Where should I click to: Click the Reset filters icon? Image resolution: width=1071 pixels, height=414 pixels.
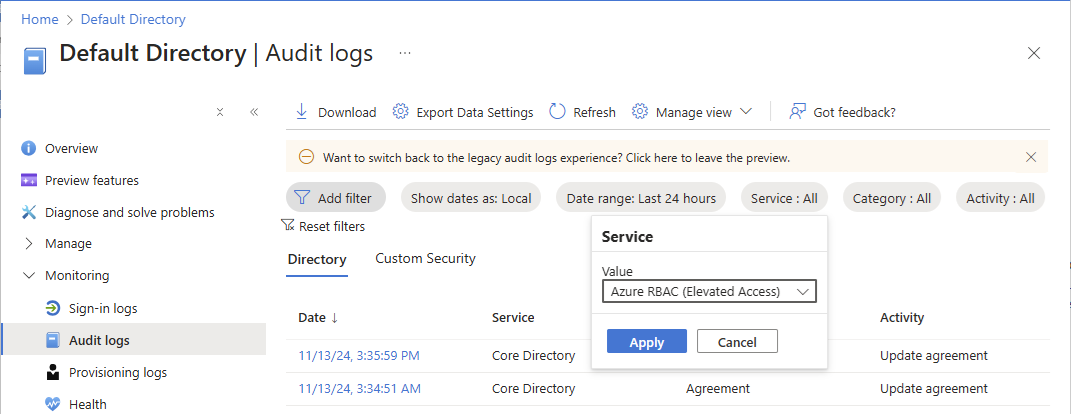[x=288, y=226]
